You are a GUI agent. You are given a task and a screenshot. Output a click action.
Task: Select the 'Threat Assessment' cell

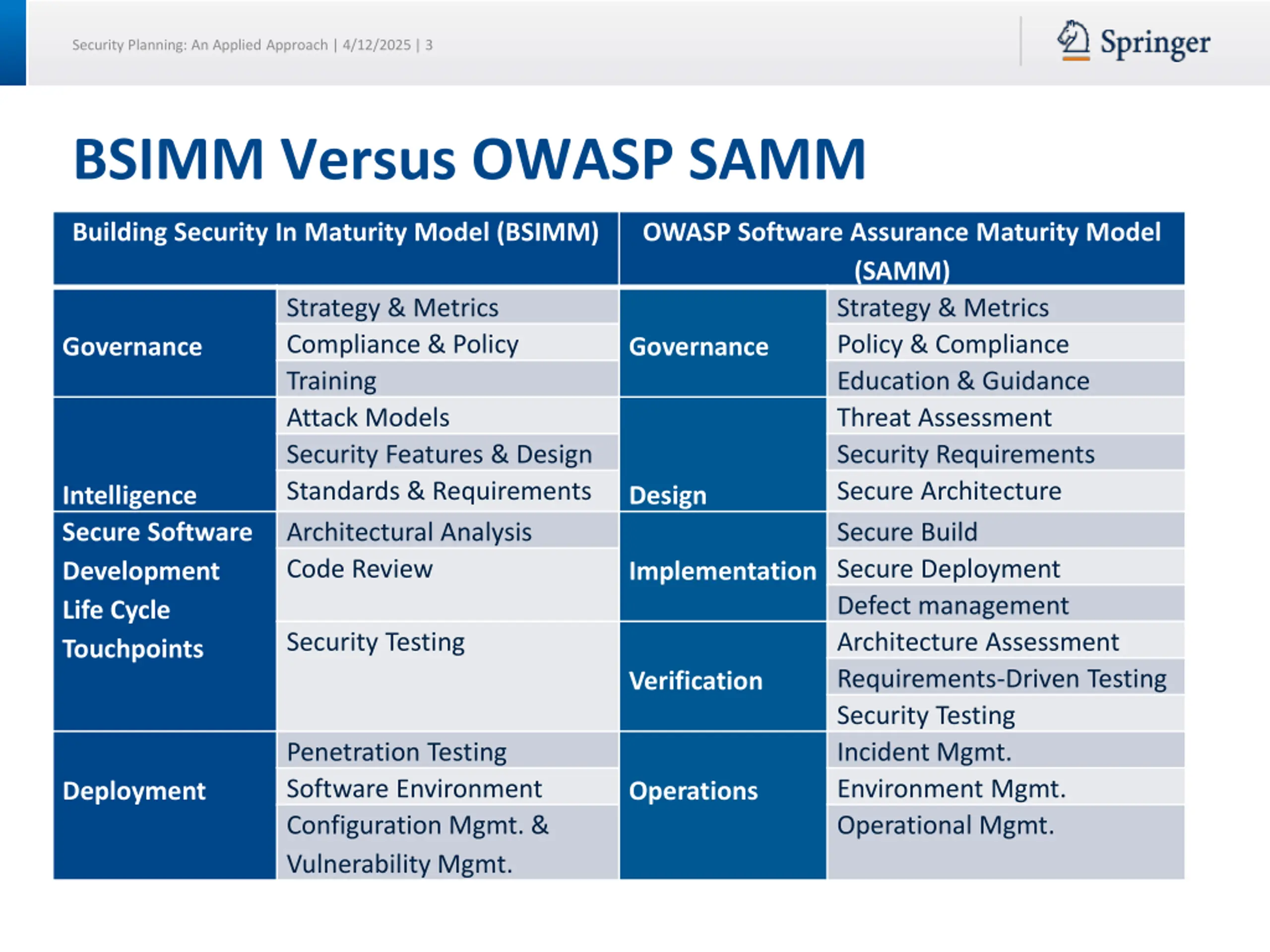click(x=1006, y=416)
